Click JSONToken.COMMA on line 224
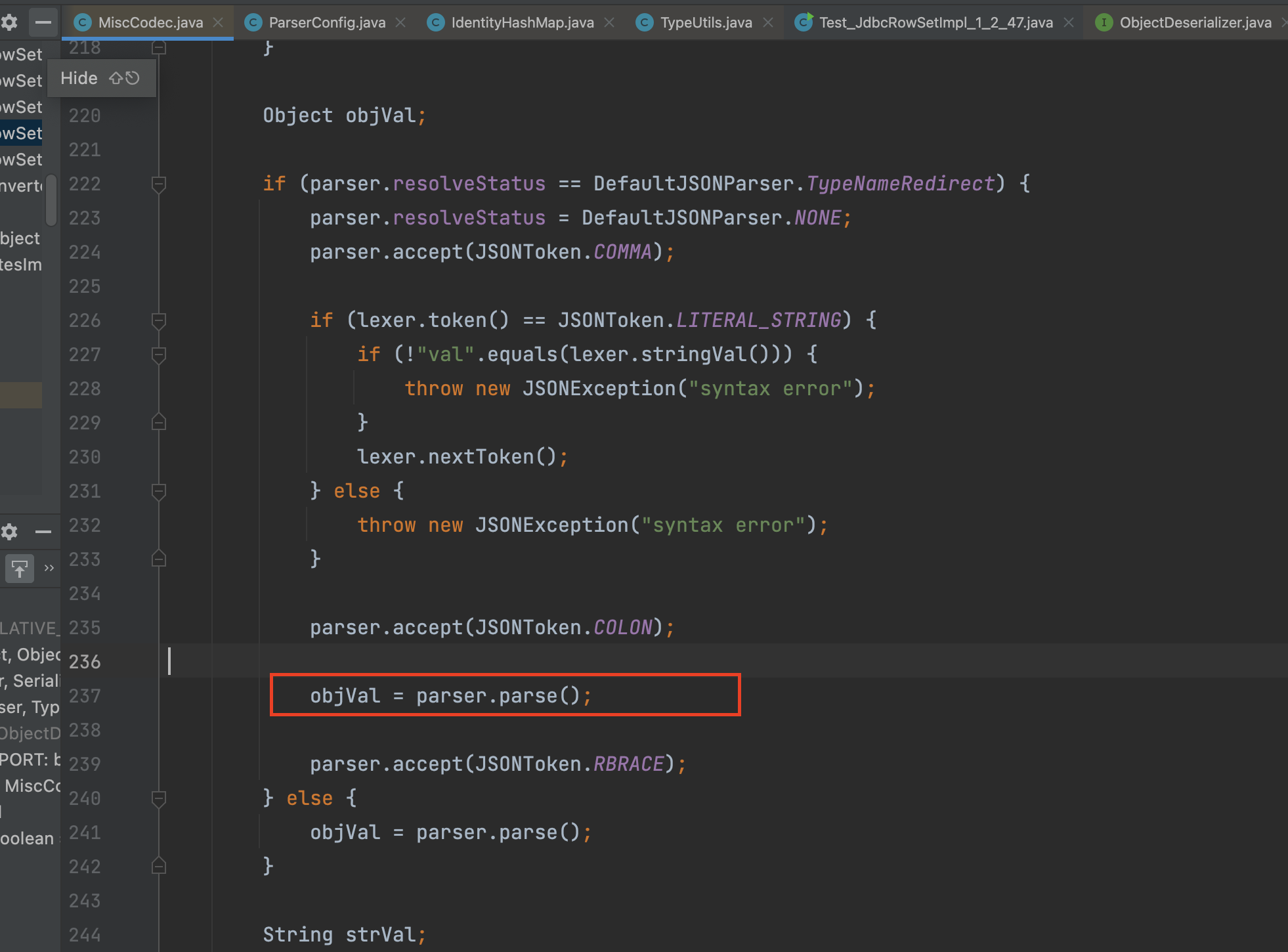 [563, 252]
